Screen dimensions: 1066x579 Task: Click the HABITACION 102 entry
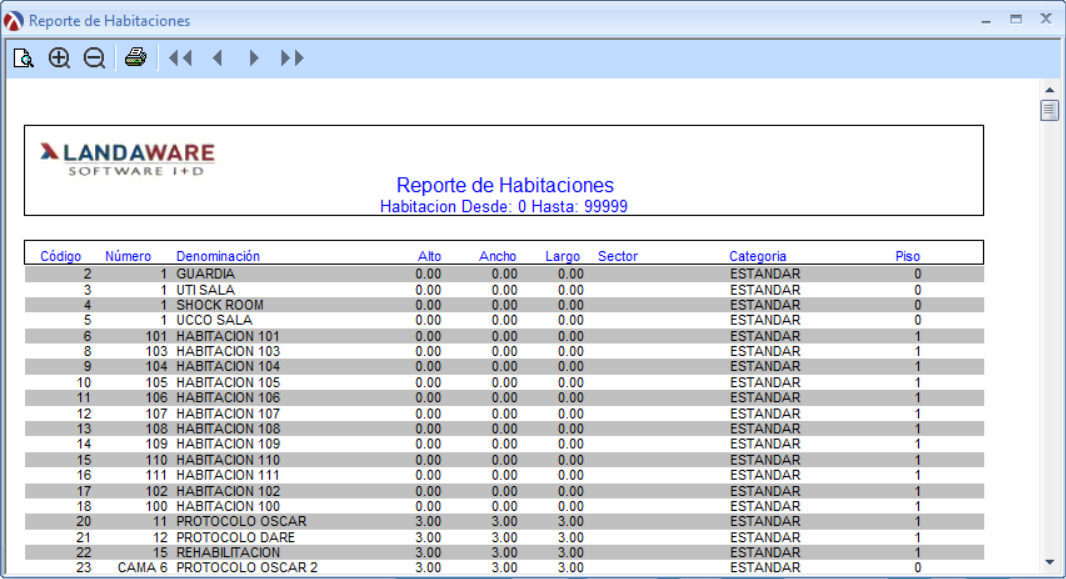point(228,491)
